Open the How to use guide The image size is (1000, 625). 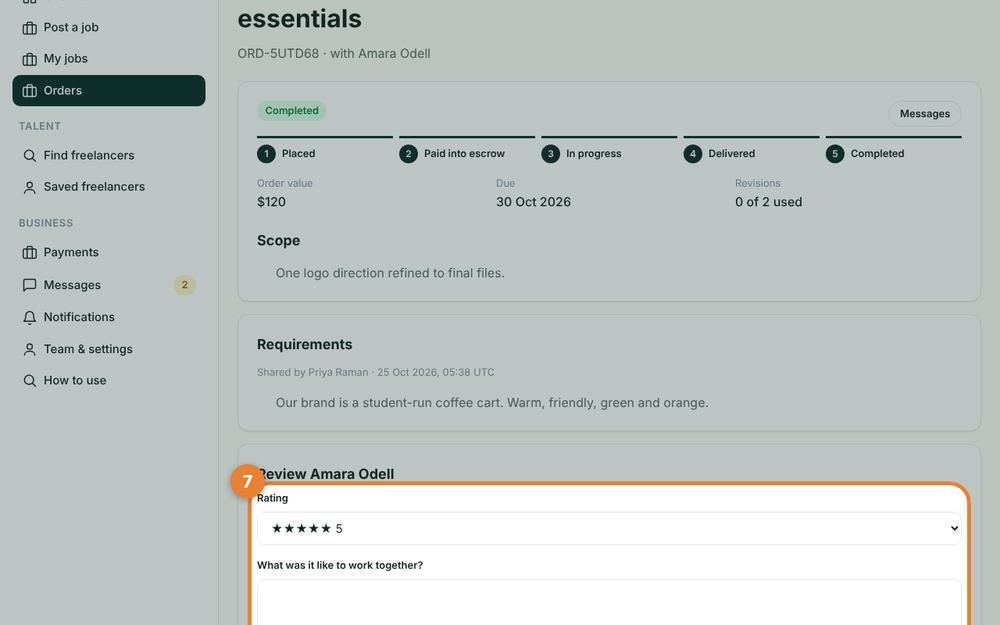click(x=109, y=381)
